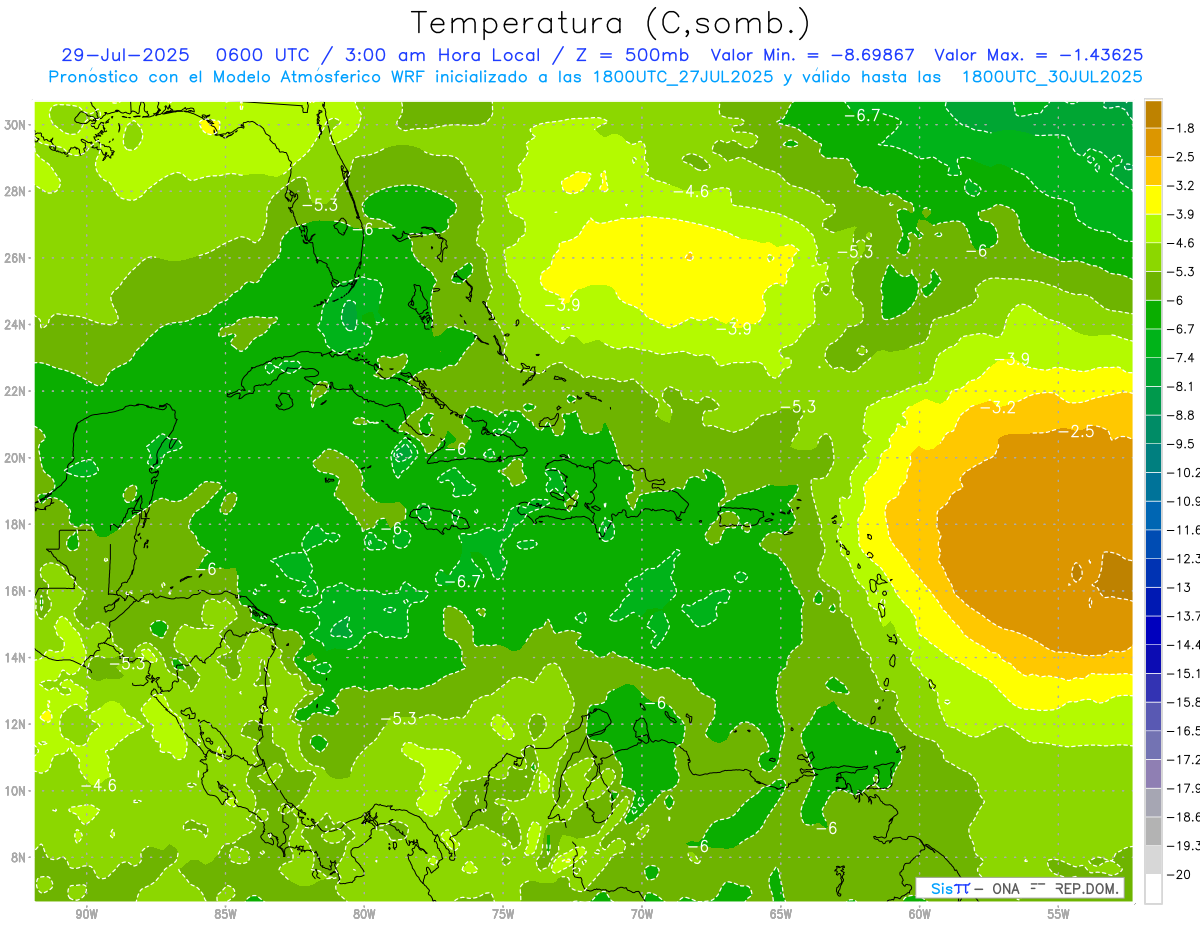The height and width of the screenshot is (927, 1200).
Task: Click the colorbar label "-1.8"
Action: click(x=1181, y=128)
